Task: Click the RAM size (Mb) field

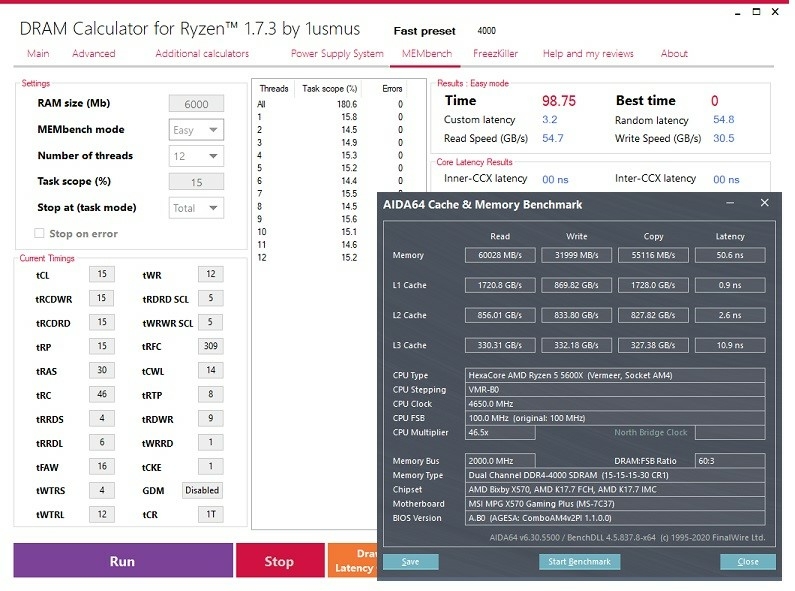Action: coord(196,104)
